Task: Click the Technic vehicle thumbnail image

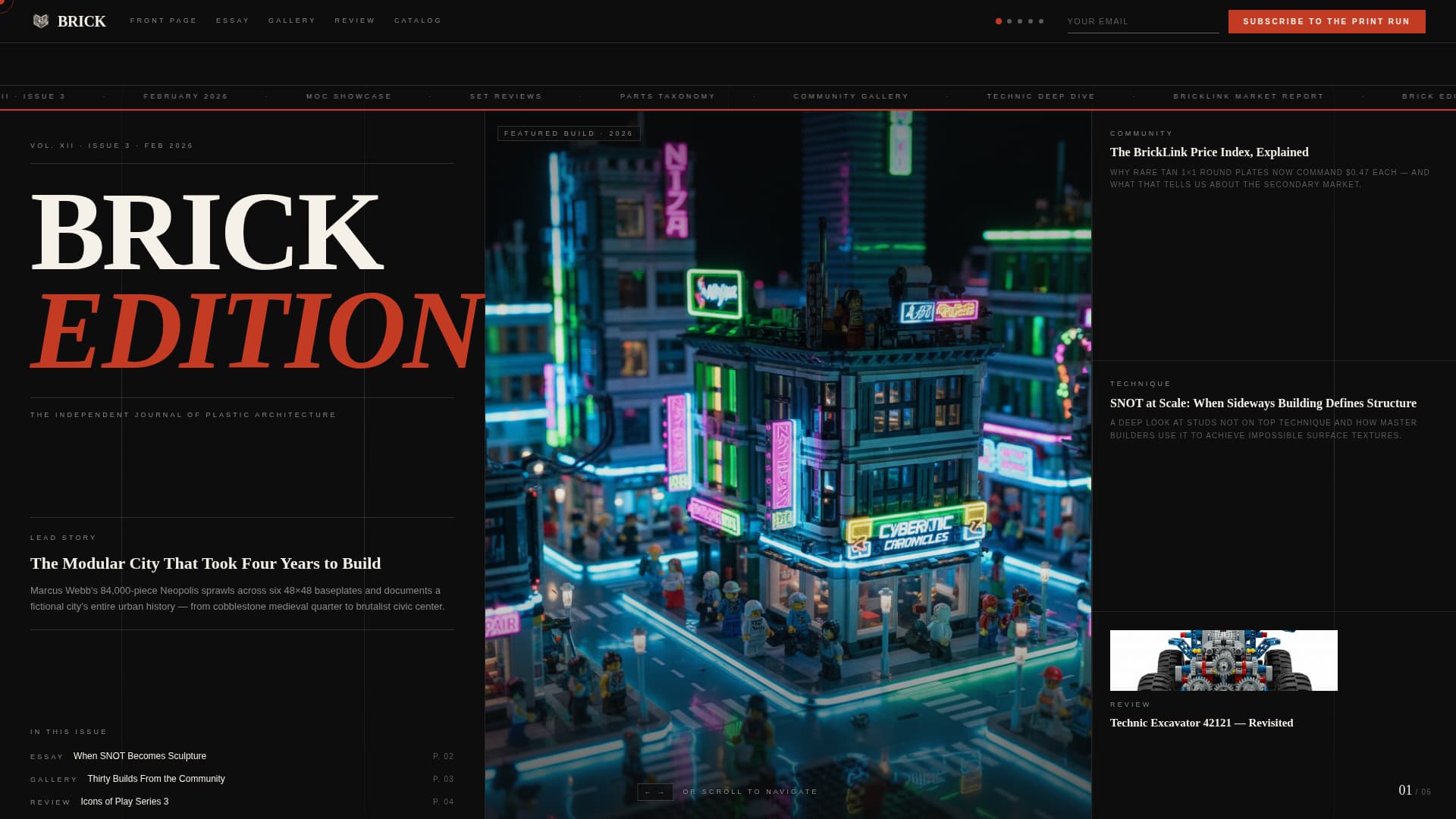Action: 1223,661
